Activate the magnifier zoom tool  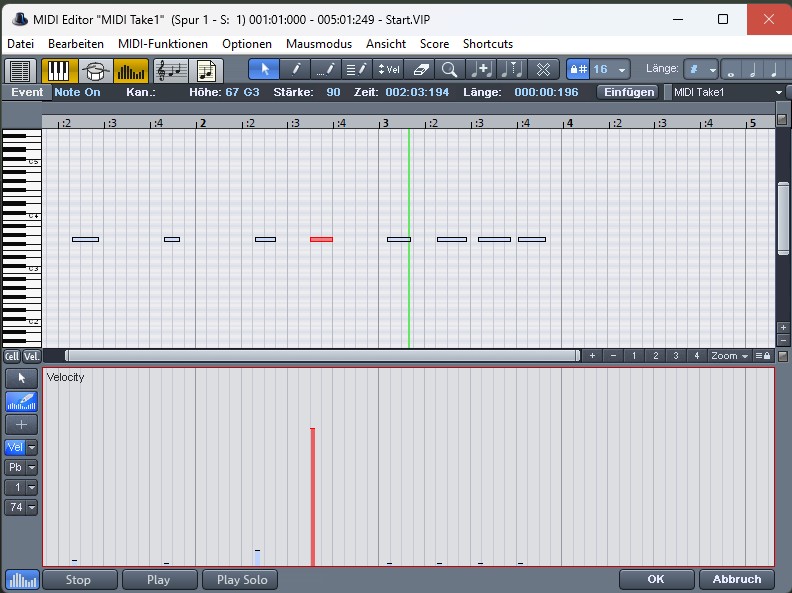pyautogui.click(x=450, y=69)
